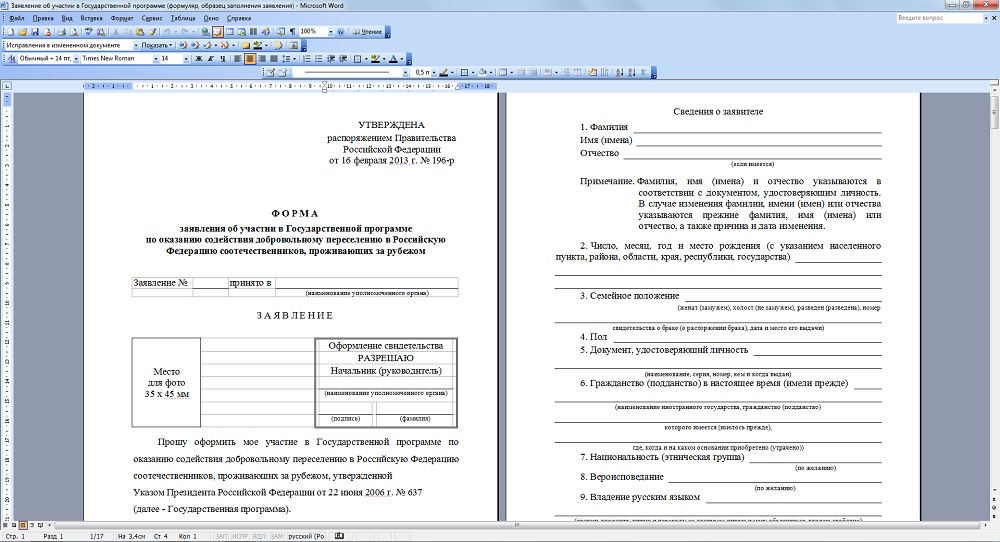This screenshot has height=542, width=1000.
Task: Click the Введите вопрос help search box
Action: (932, 18)
